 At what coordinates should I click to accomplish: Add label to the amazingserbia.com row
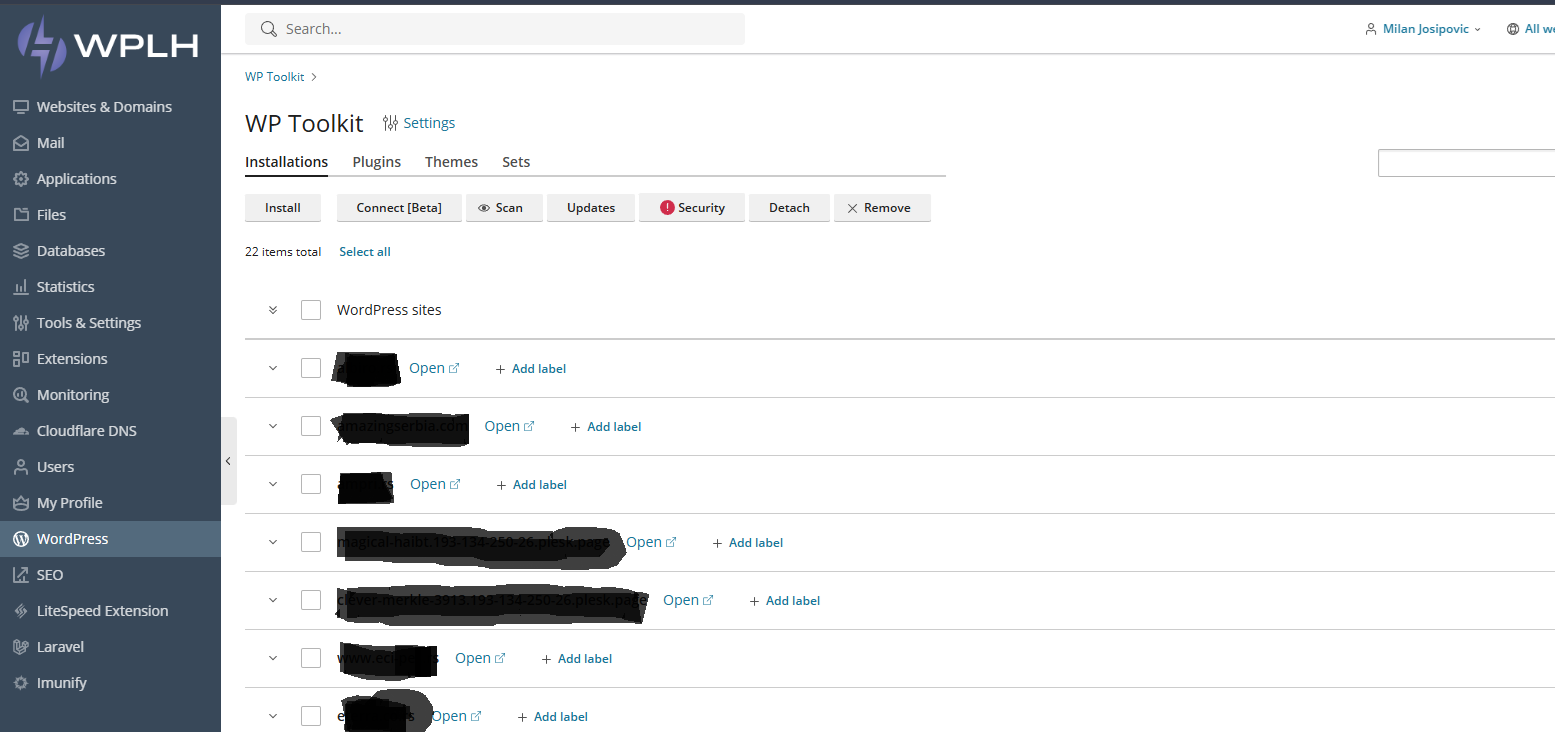pos(606,427)
